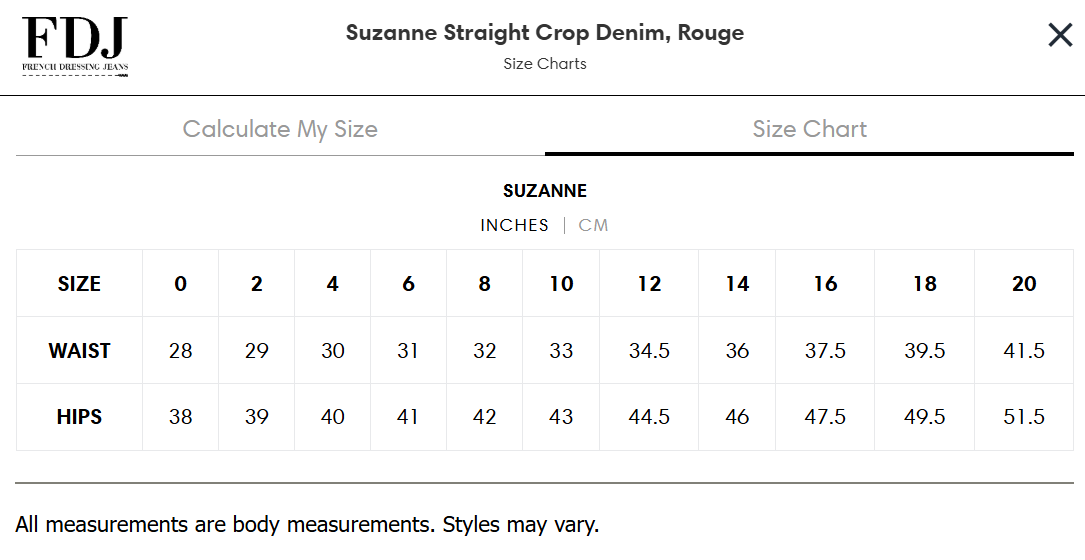Click the FDJ French Dressing Jeans logo
Image resolution: width=1085 pixels, height=560 pixels.
click(75, 46)
